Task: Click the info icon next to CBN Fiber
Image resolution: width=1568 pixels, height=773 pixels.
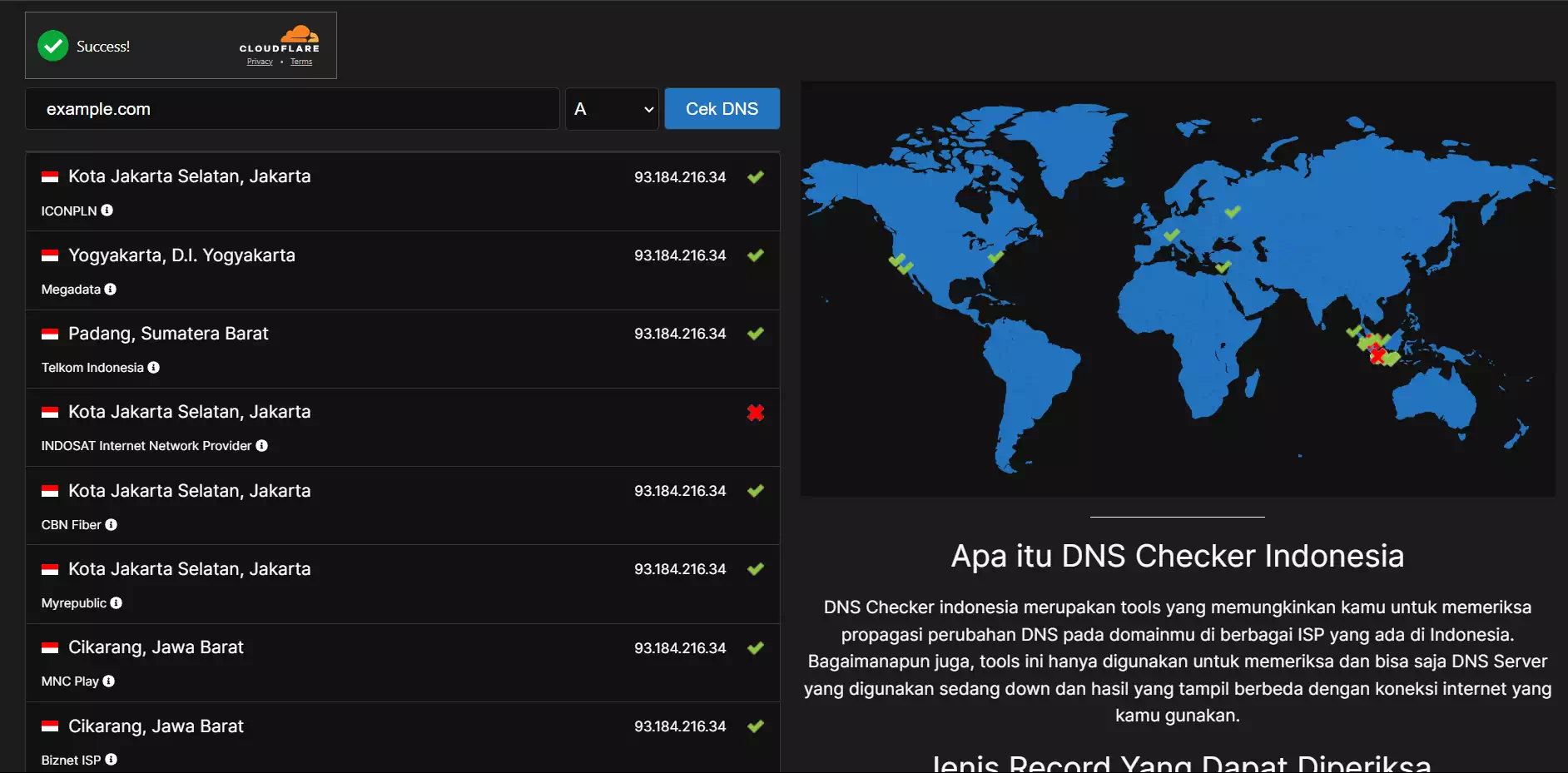Action: coord(112,524)
